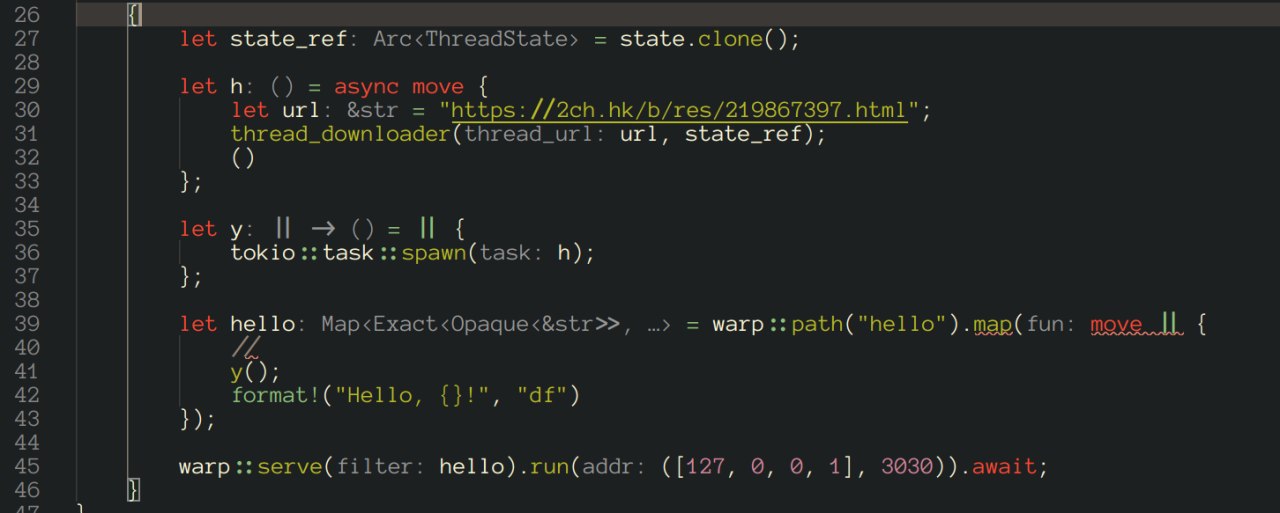Click the Arc<ThreadState> type hint
Image resolution: width=1280 pixels, height=513 pixels.
click(x=476, y=39)
